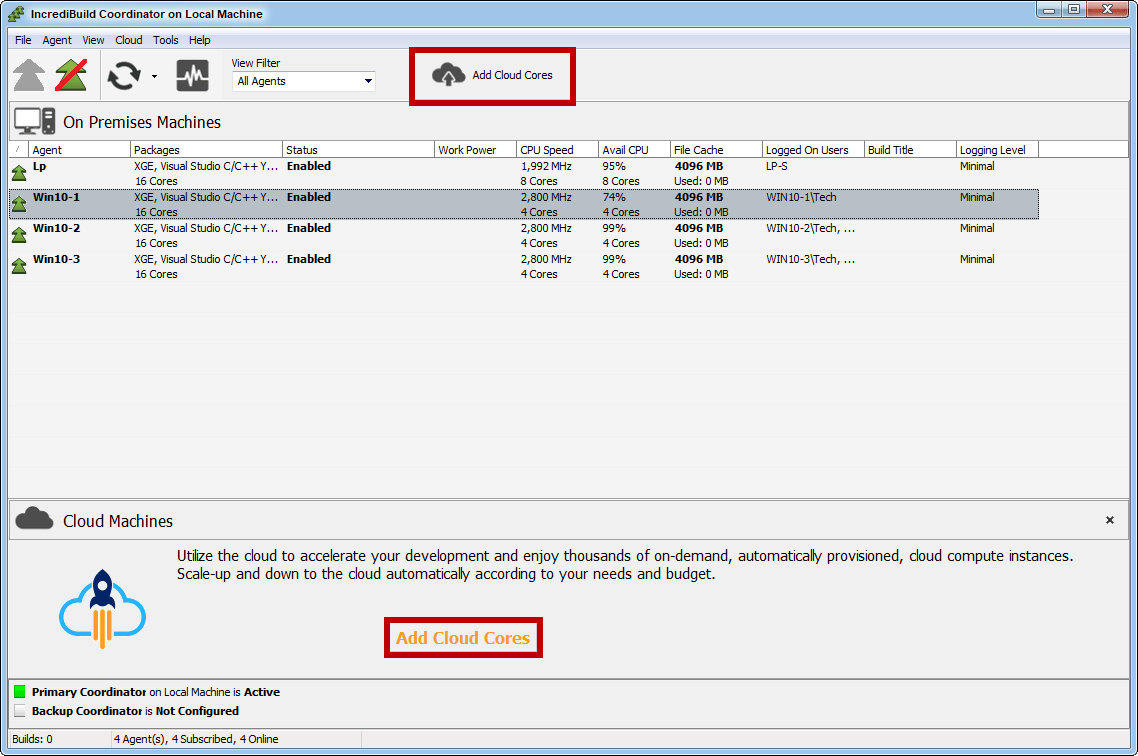Open the Build Monitor waveform icon
Screen dimensions: 1138x756
coord(192,75)
